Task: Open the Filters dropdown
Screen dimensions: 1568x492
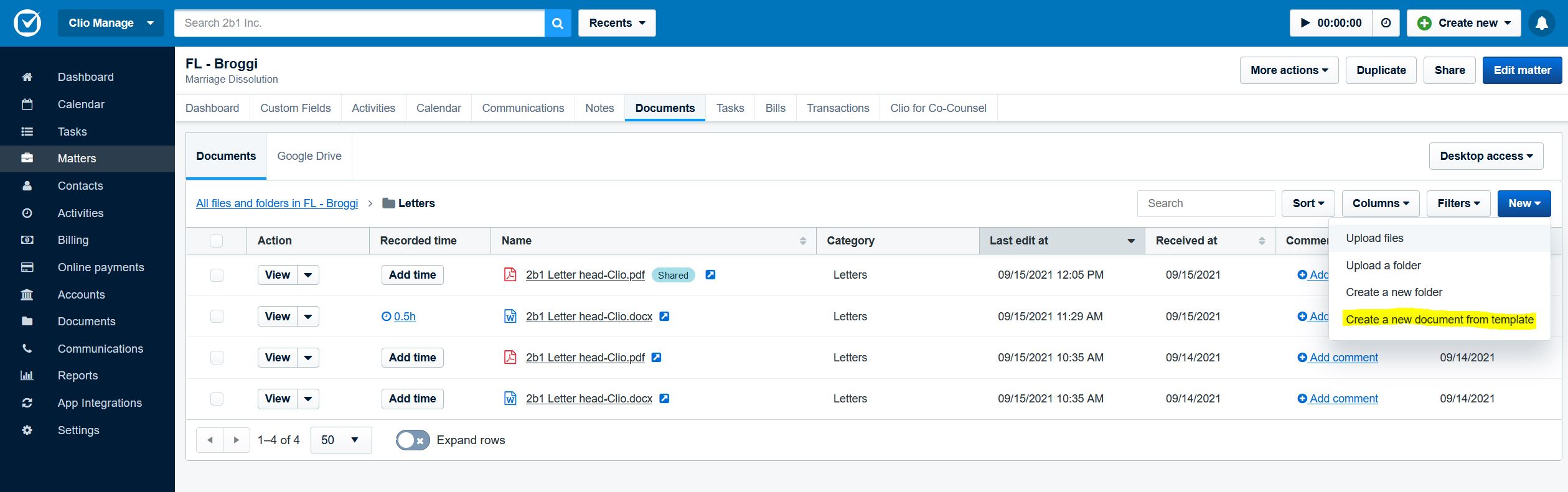Action: (1458, 203)
